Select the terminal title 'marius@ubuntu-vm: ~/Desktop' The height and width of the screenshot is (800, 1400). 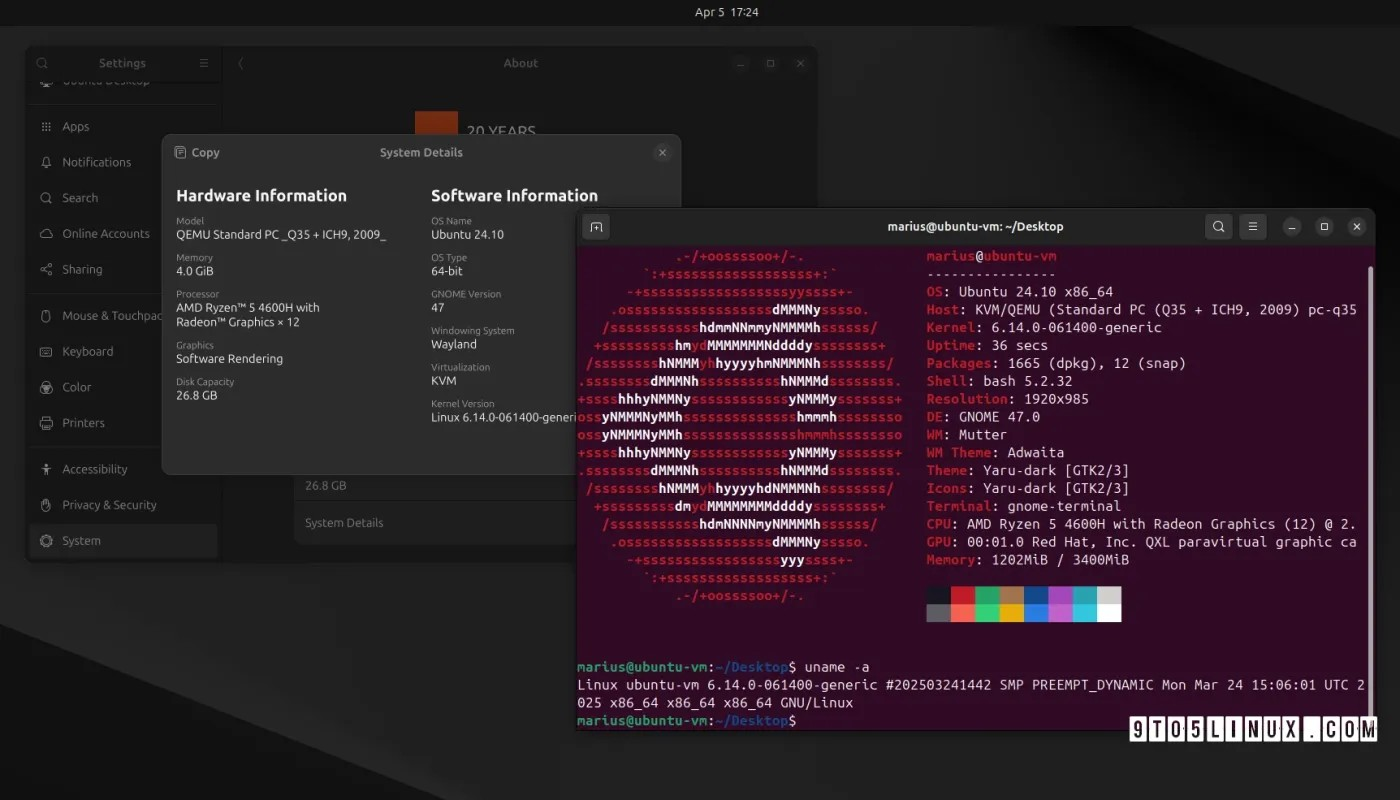click(x=975, y=227)
